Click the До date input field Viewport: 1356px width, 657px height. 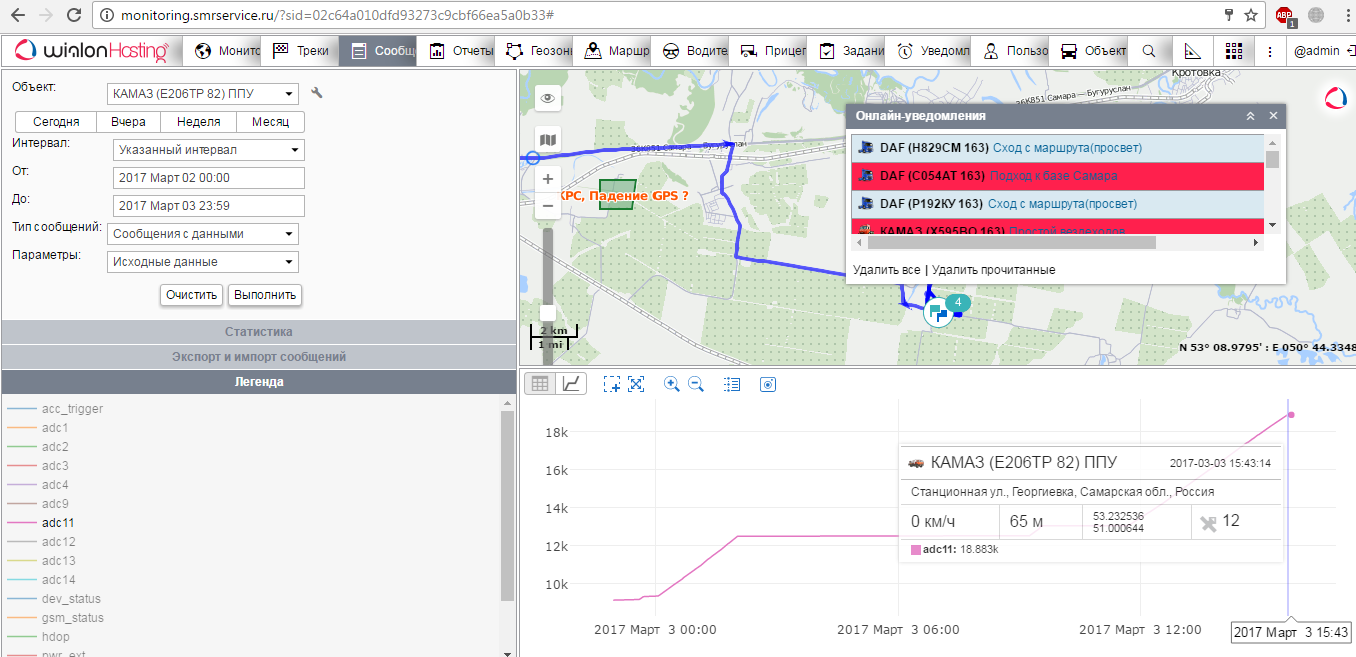point(208,206)
